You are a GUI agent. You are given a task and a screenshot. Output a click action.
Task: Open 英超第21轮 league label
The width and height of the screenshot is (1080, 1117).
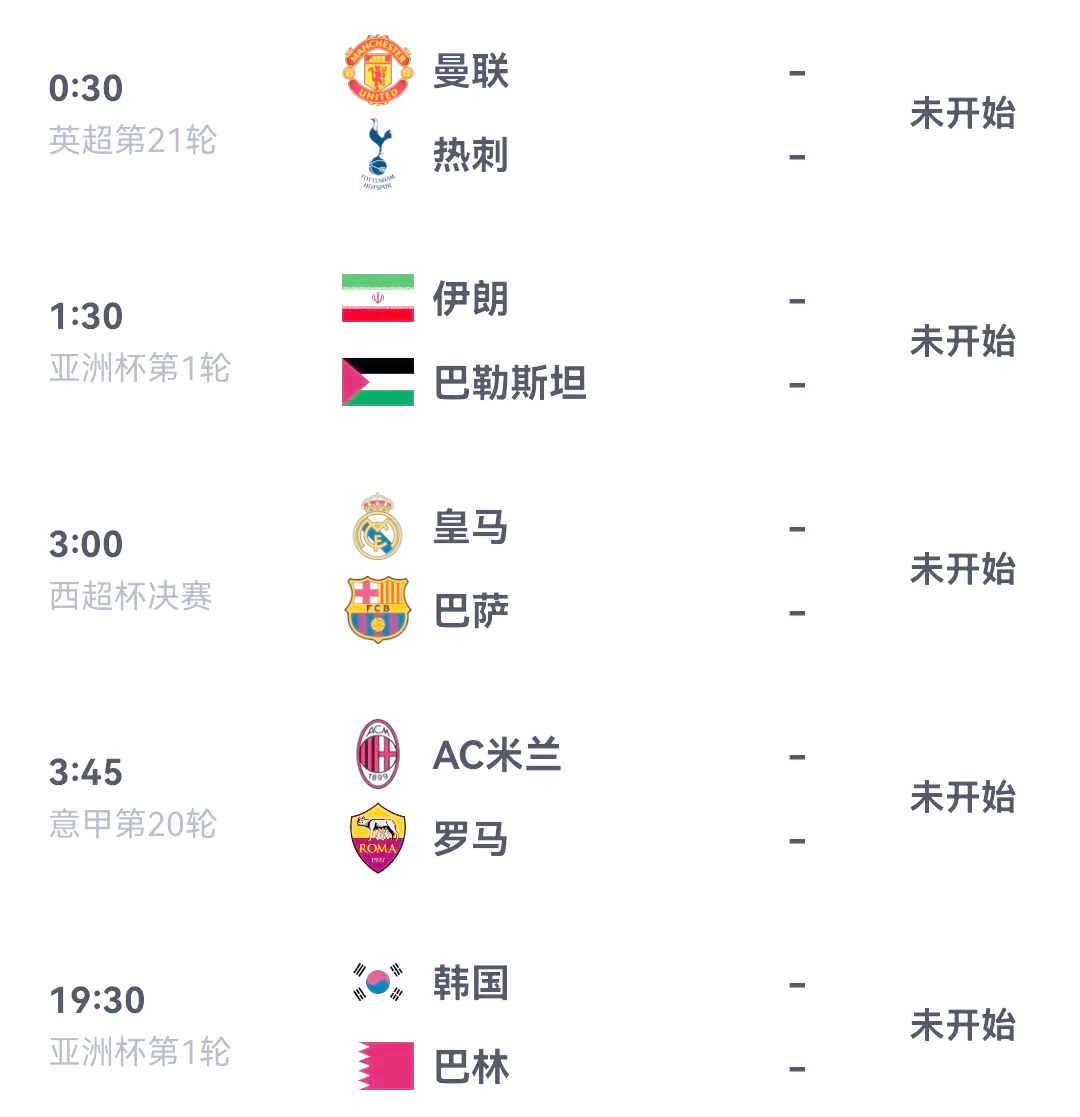(133, 140)
